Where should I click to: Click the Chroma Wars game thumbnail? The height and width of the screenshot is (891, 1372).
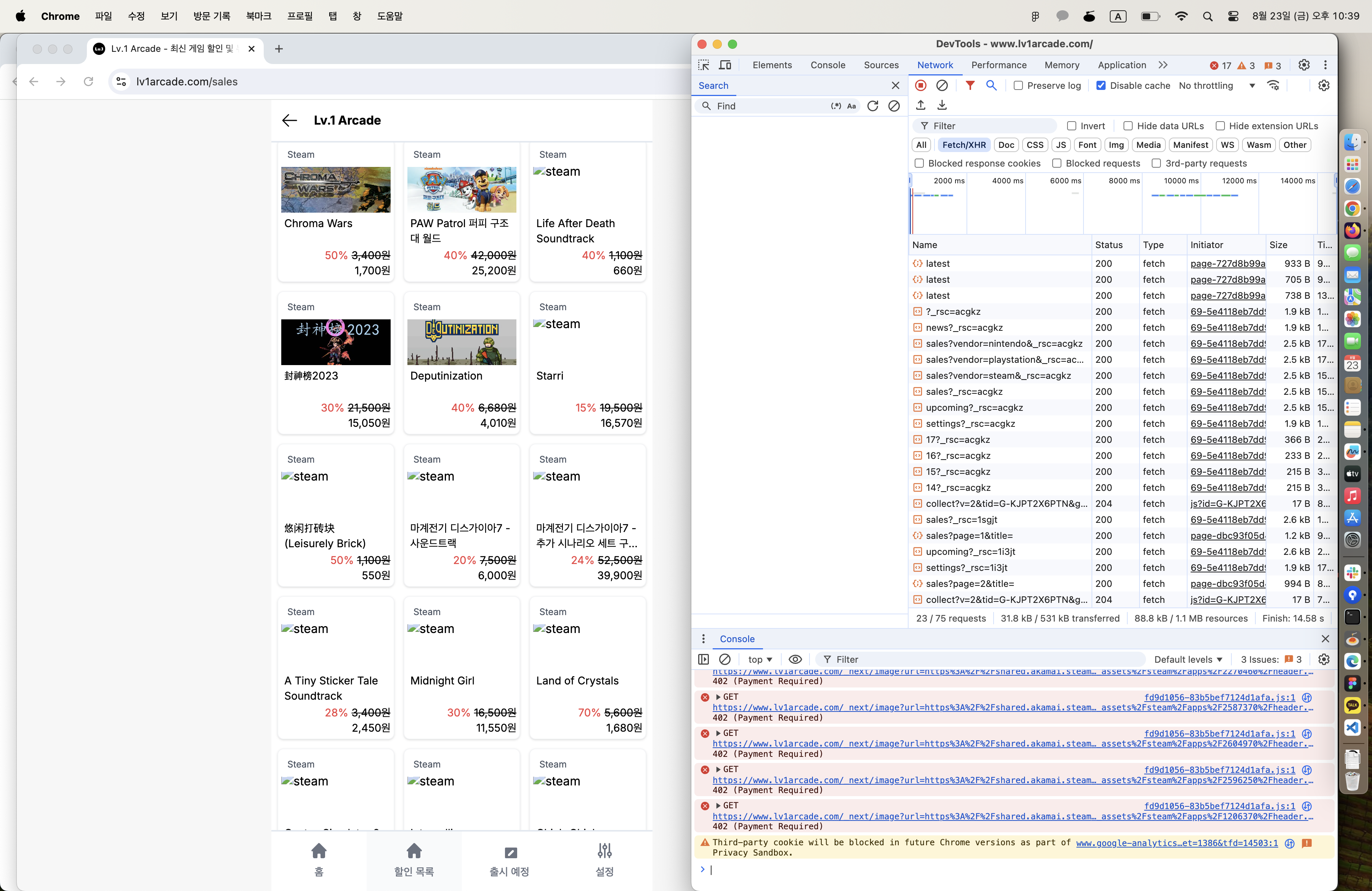click(335, 190)
